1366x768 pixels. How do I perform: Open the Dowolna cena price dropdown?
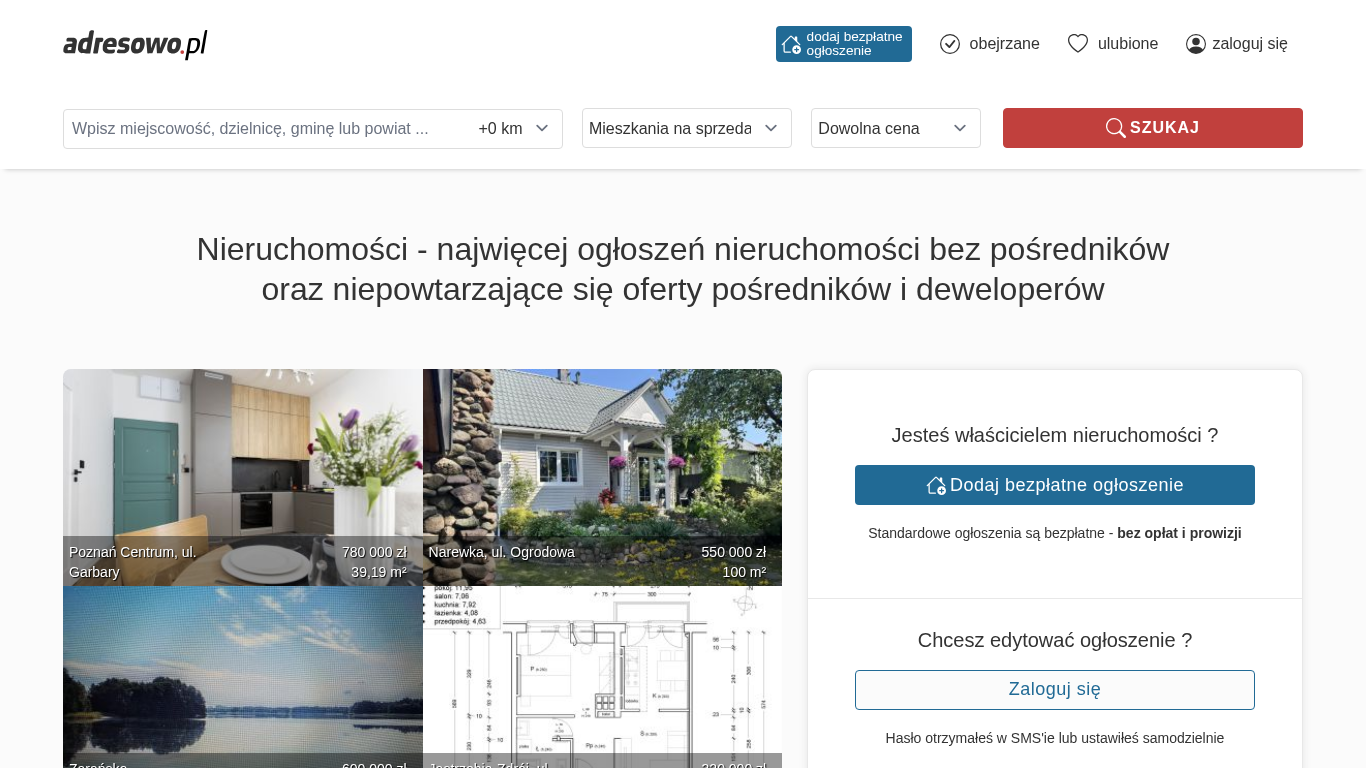tap(895, 128)
